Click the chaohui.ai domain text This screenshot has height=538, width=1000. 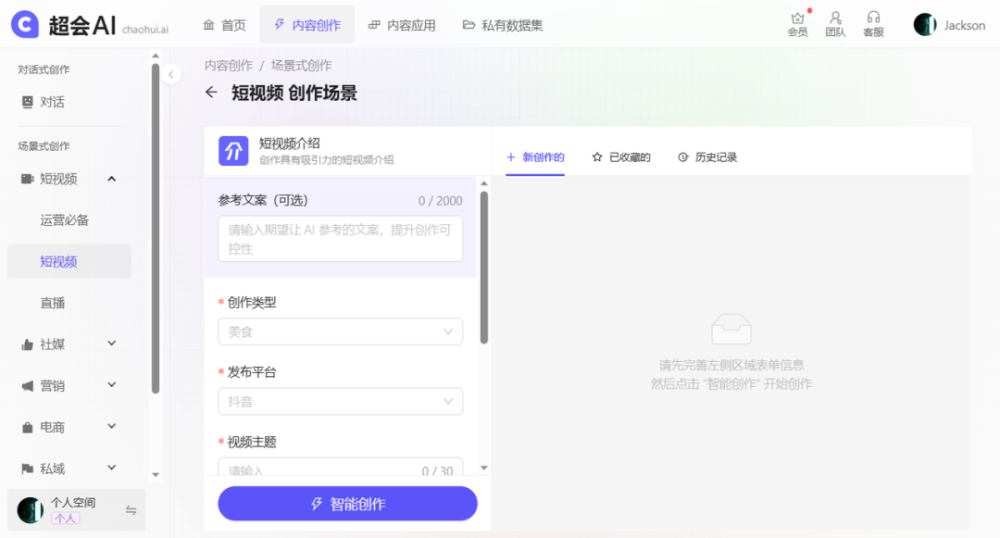(x=145, y=29)
